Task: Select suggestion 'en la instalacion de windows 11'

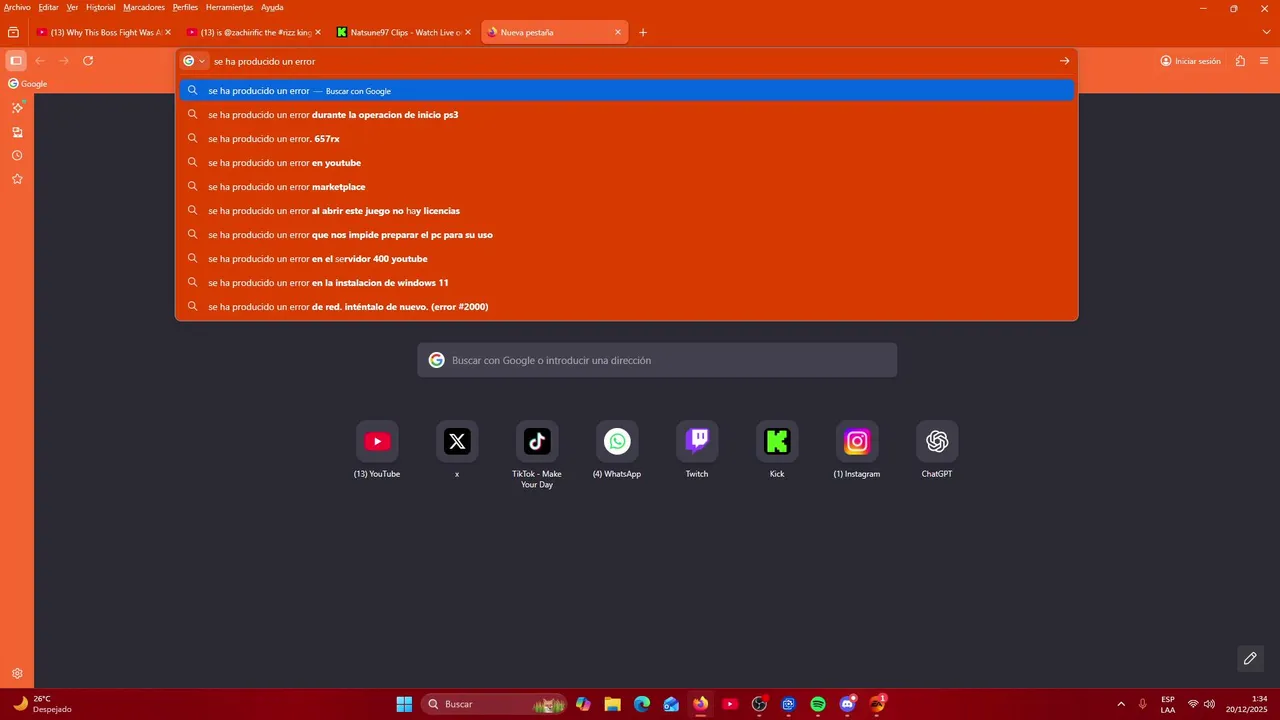Action: (x=627, y=283)
